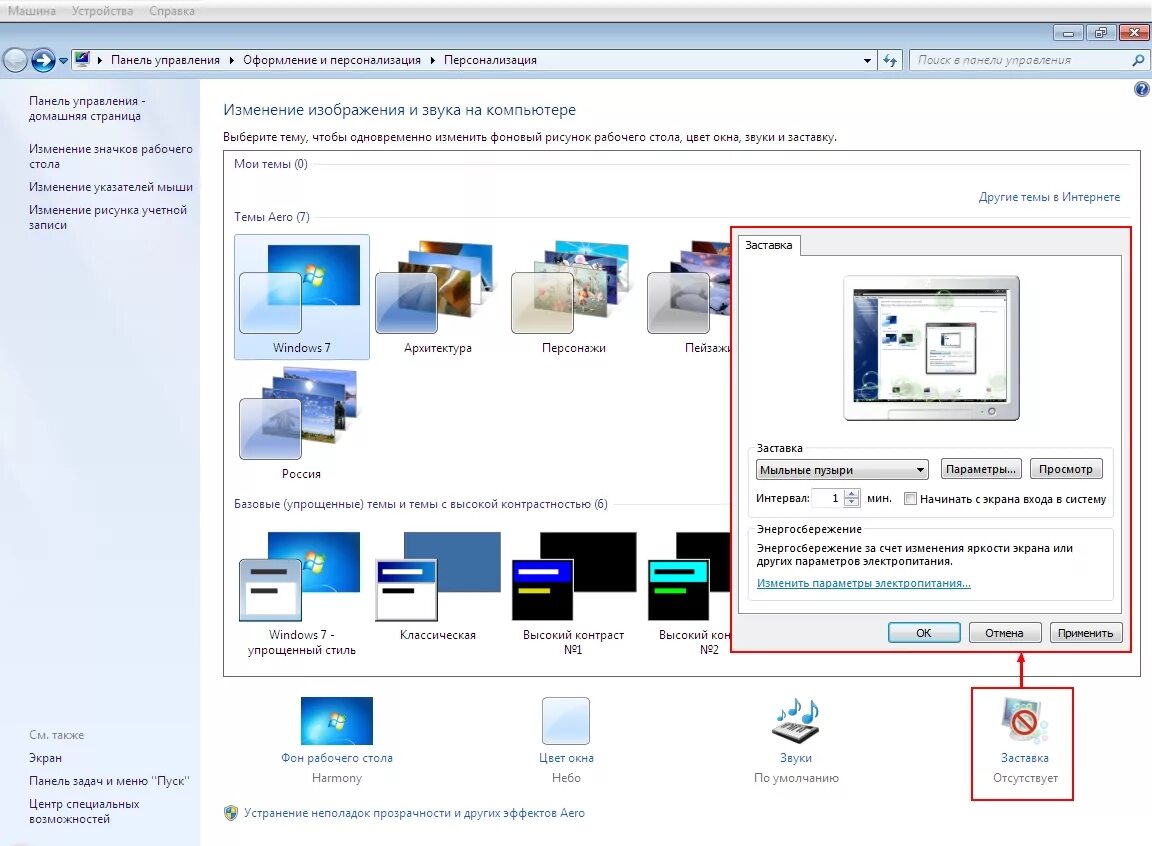Open Изменение рисунка учетной записи
The width and height of the screenshot is (1152, 846).
click(x=107, y=217)
